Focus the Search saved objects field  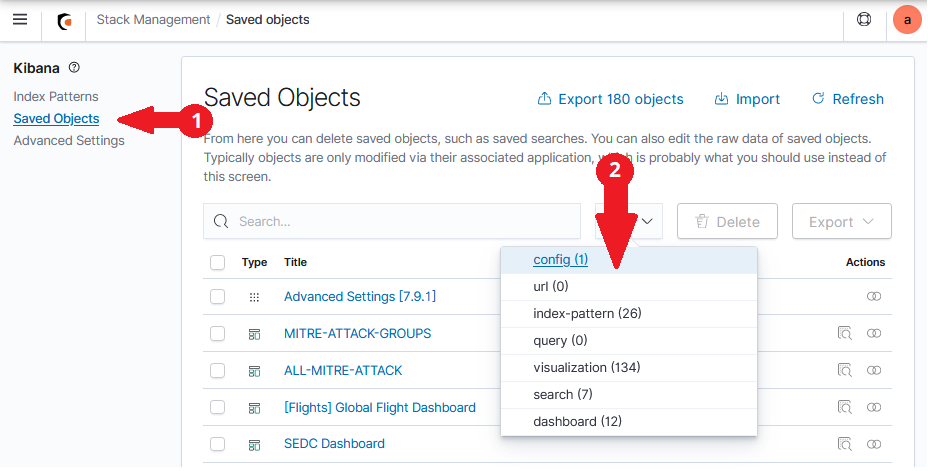pos(392,221)
